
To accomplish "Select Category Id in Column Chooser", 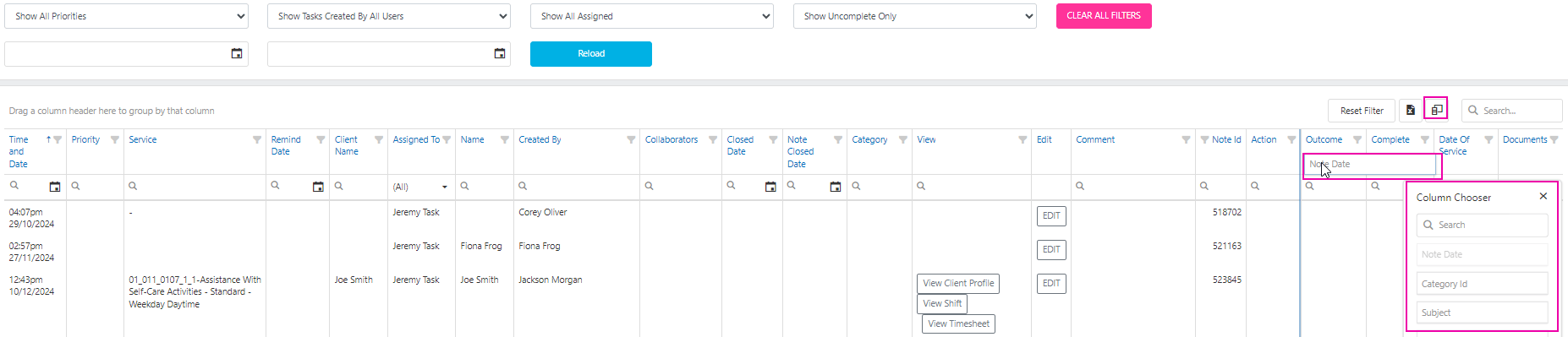I will click(x=1482, y=284).
